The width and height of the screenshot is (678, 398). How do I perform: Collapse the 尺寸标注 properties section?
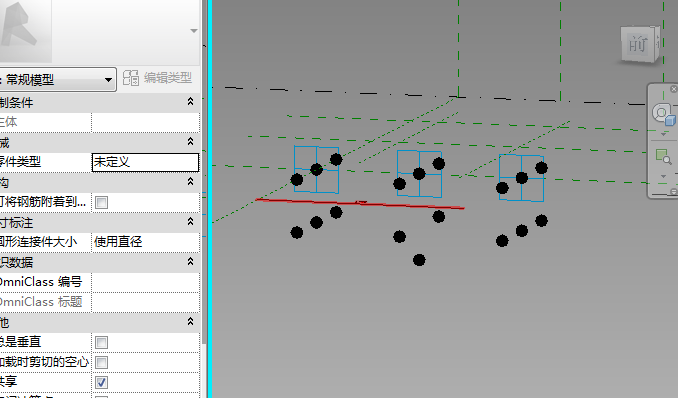pos(190,221)
